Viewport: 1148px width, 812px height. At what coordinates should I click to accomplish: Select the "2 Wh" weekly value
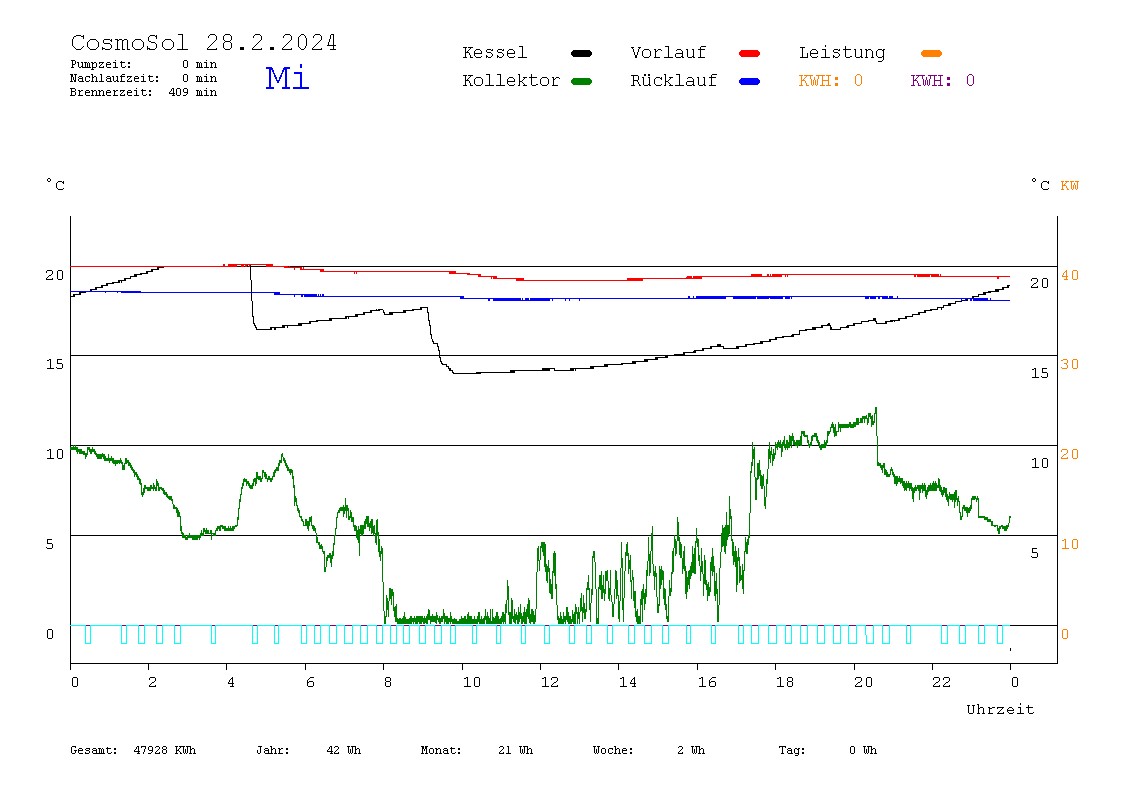pos(691,750)
